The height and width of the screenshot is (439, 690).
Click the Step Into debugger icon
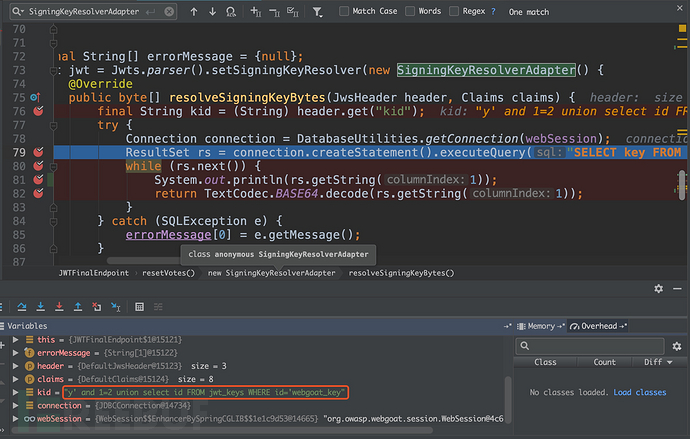[41, 307]
